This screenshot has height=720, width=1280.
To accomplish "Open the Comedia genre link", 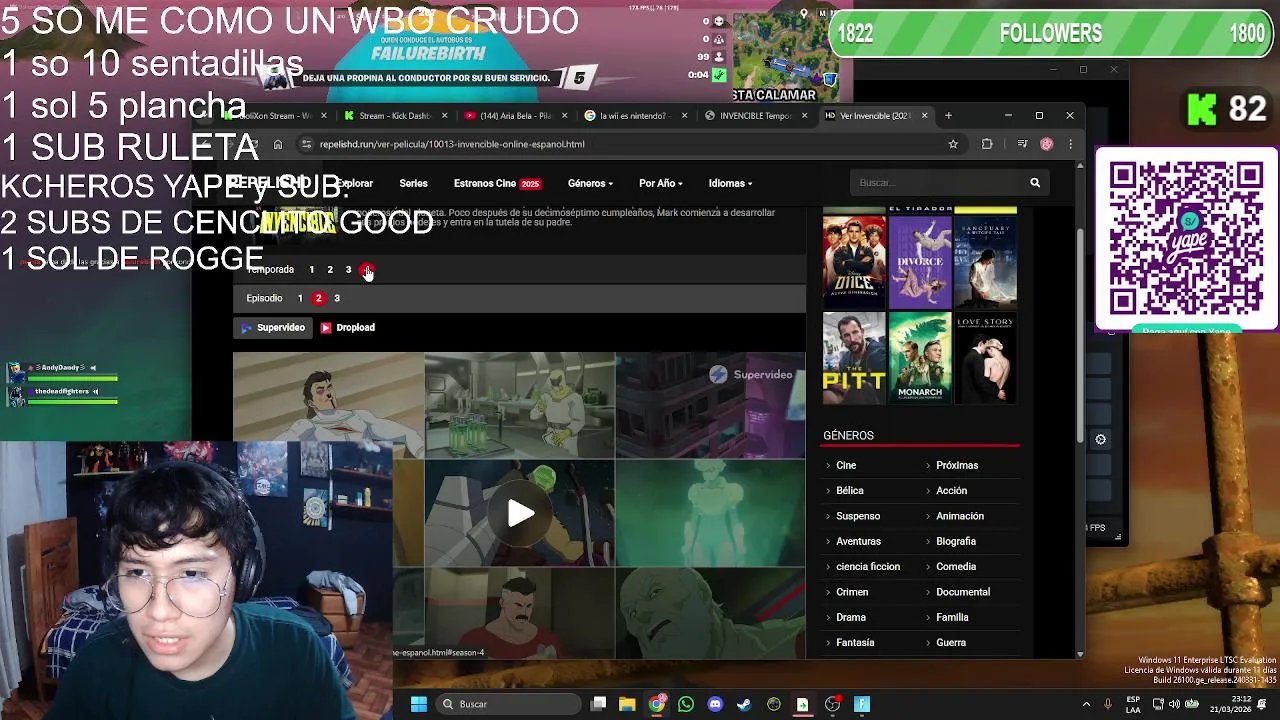I will (x=956, y=567).
